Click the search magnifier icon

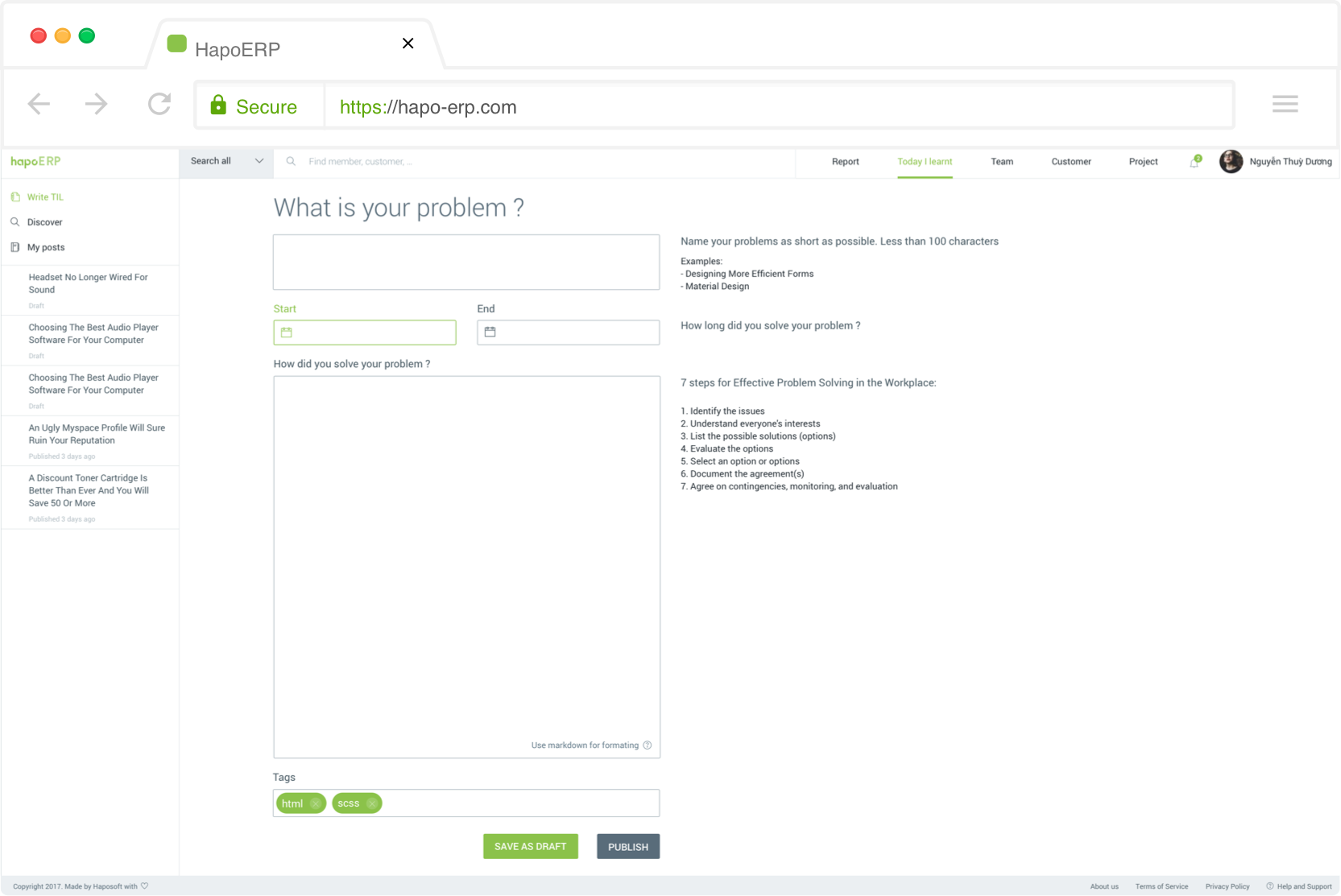point(291,162)
